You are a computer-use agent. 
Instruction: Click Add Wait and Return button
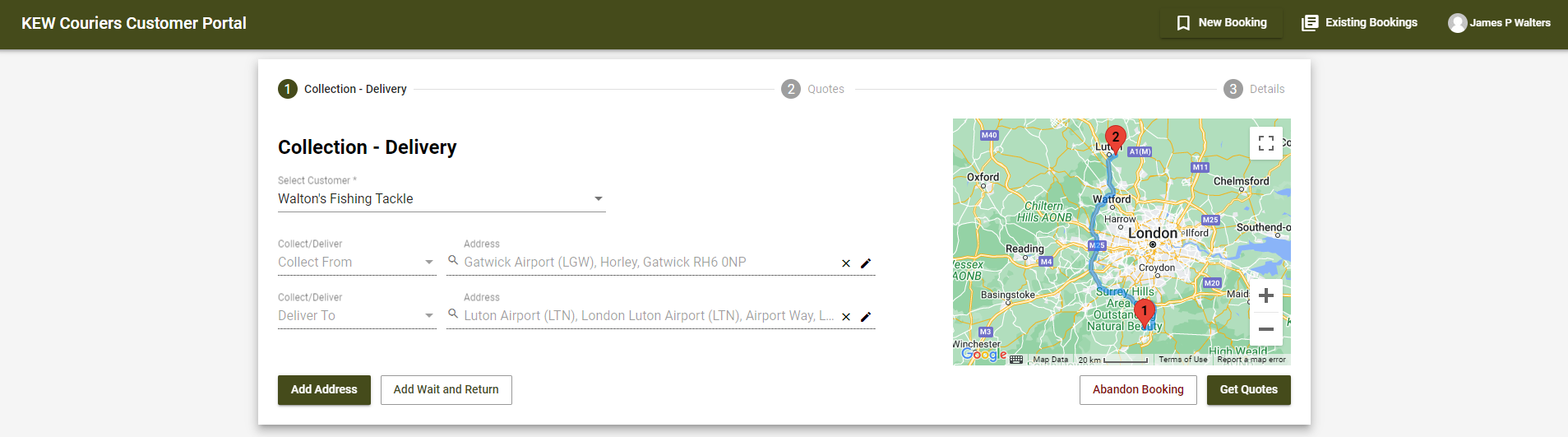pos(446,390)
